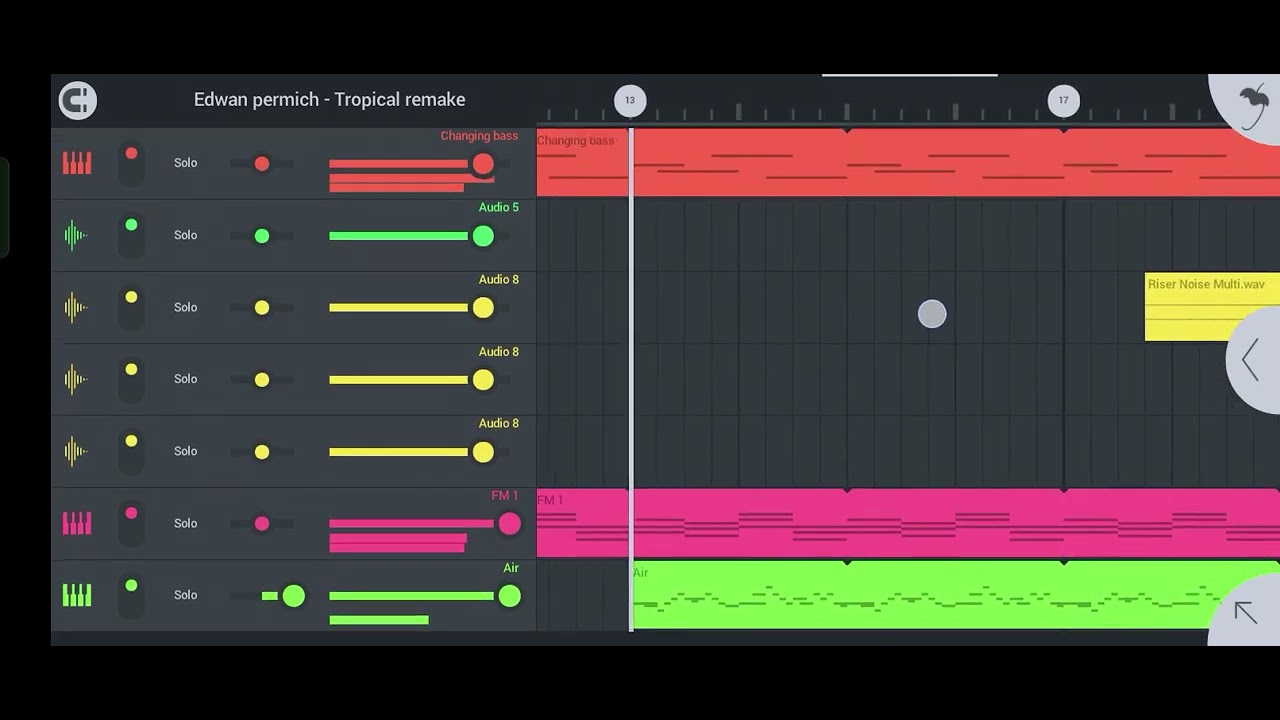
Task: Jump to bar 17 marker
Action: tap(1063, 100)
